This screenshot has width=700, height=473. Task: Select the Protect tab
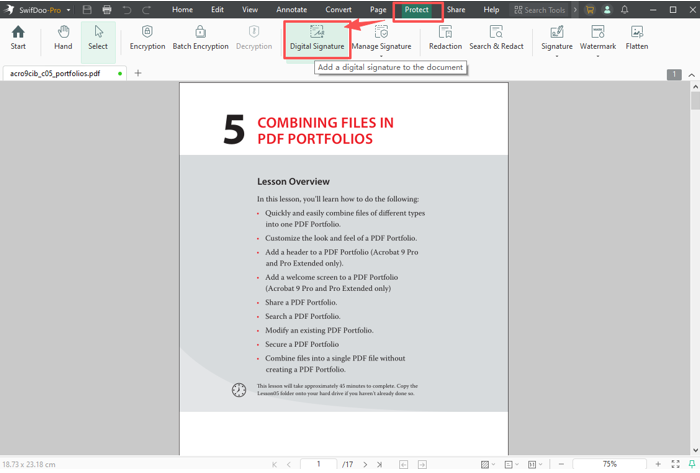pos(417,9)
